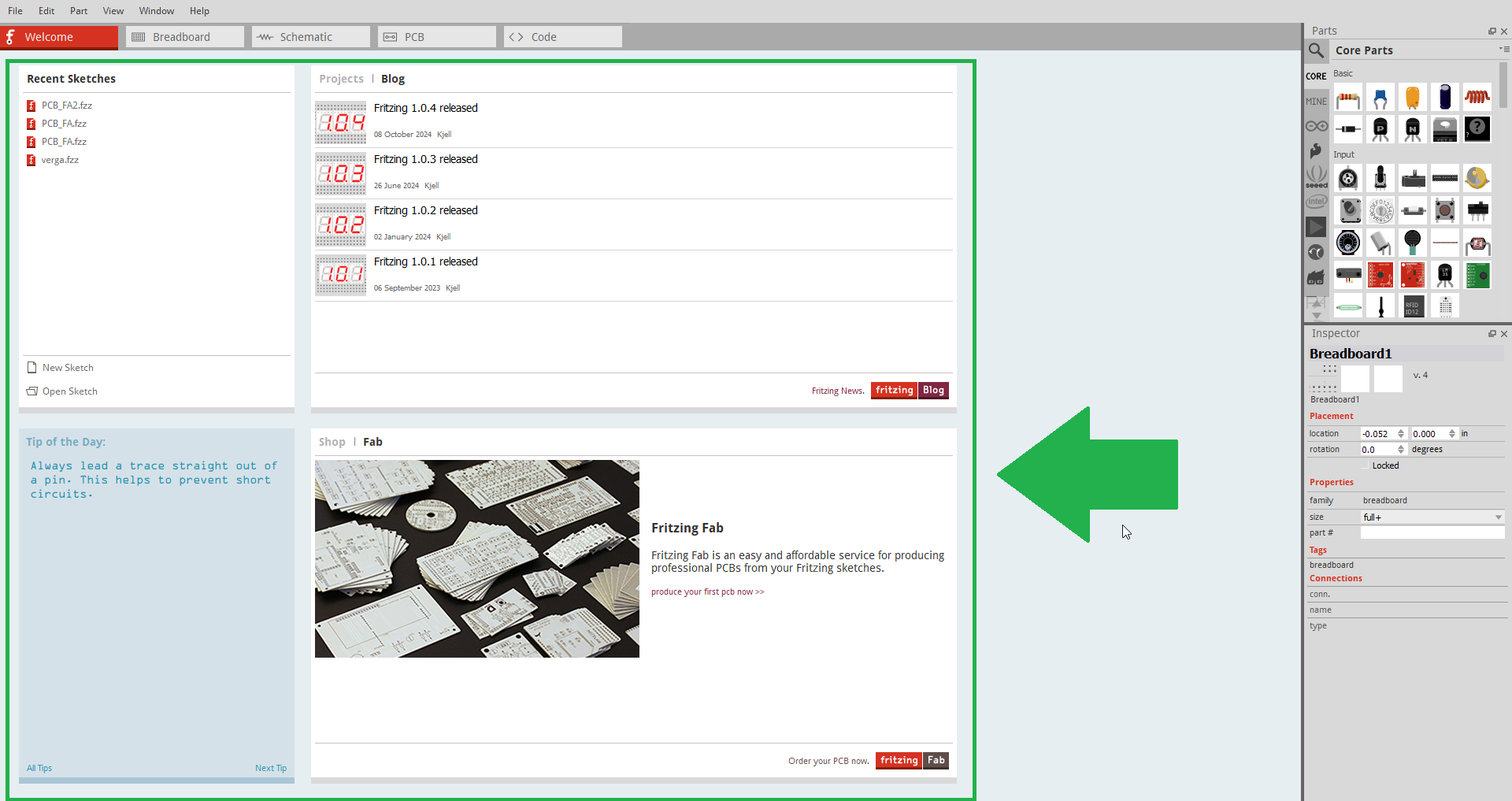Image resolution: width=1512 pixels, height=801 pixels.
Task: Open All Tips
Action: click(x=39, y=768)
